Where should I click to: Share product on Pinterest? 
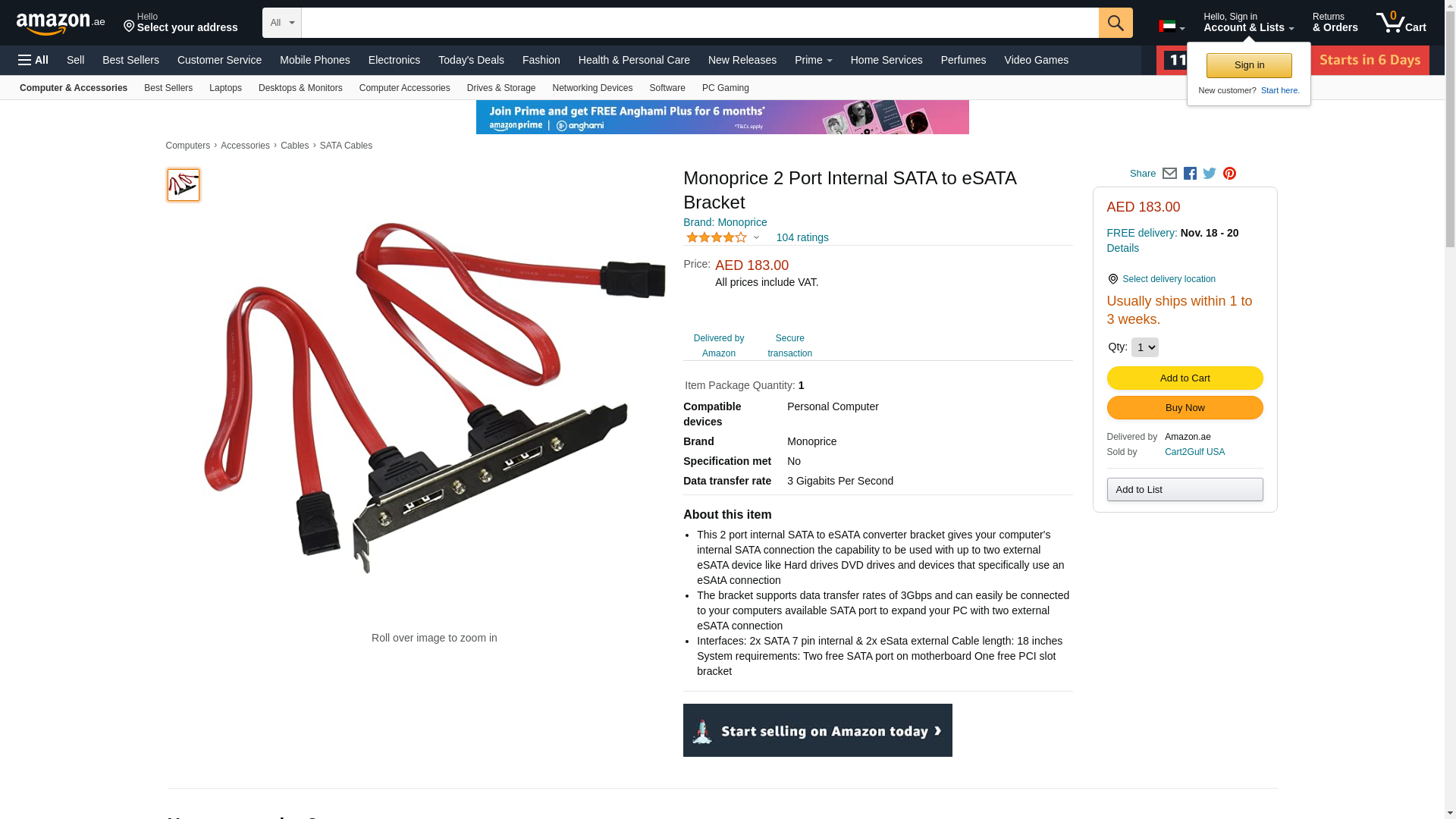[x=1229, y=174]
